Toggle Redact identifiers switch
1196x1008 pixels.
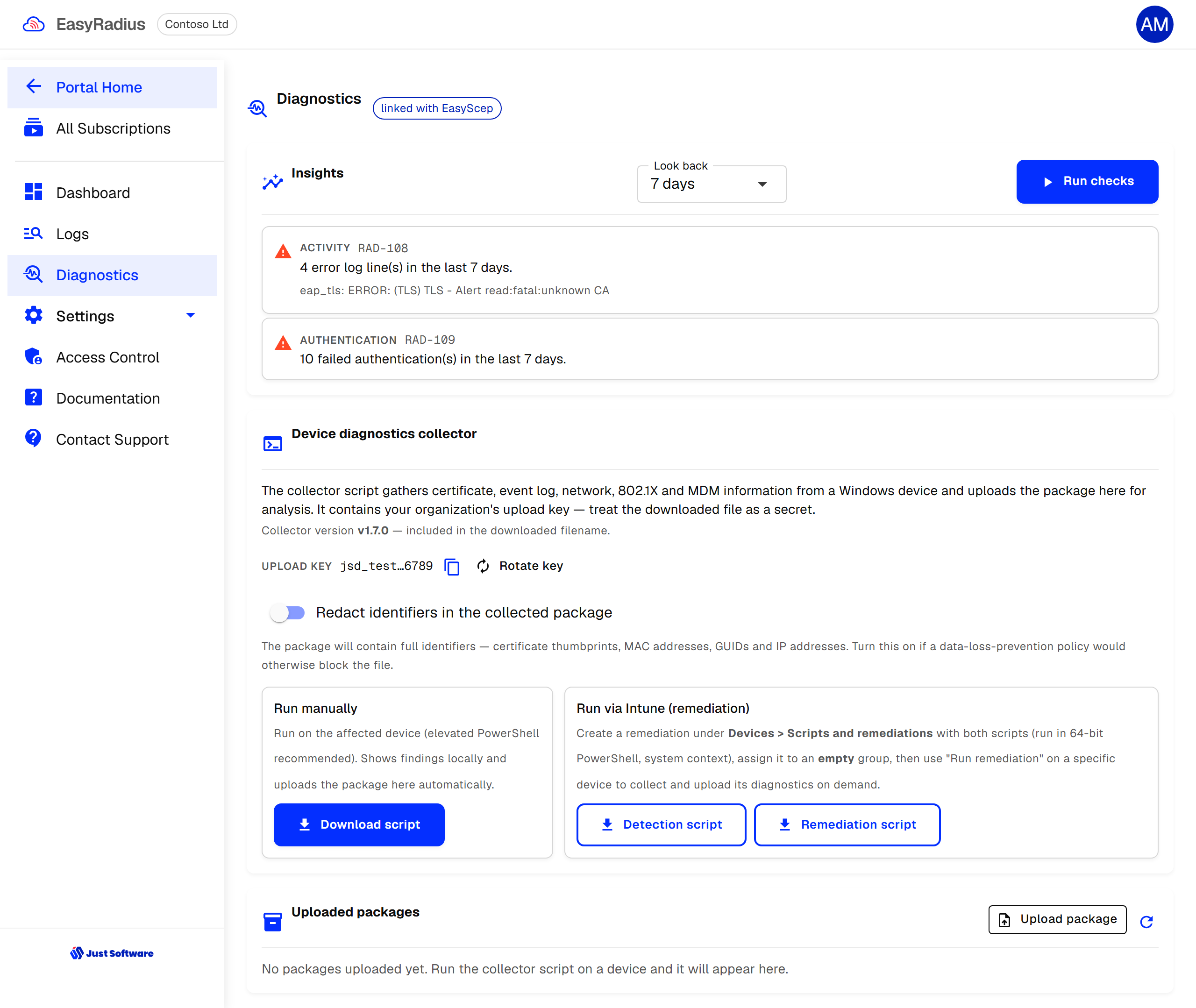[x=287, y=613]
